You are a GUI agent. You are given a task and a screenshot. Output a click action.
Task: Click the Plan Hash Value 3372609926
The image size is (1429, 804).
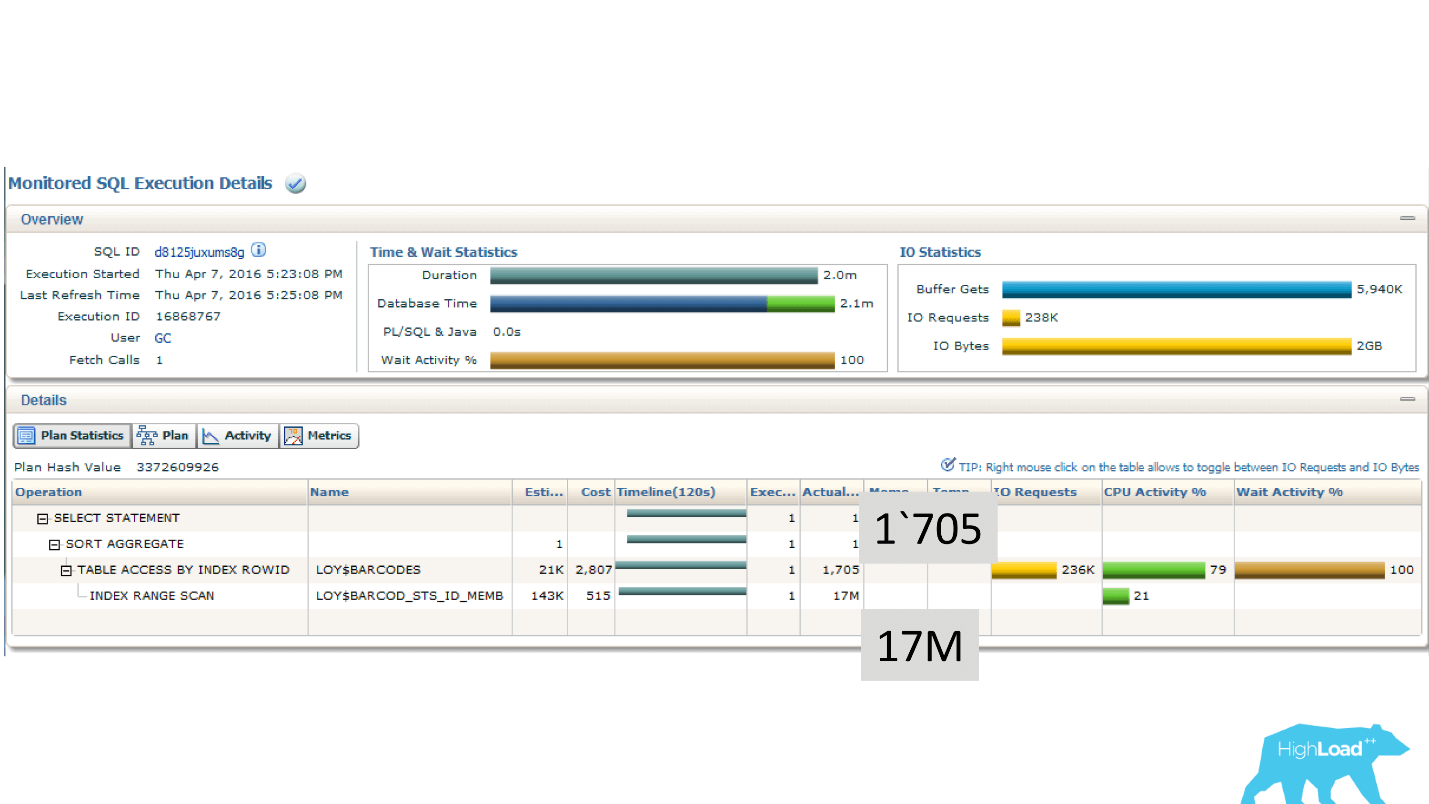178,467
